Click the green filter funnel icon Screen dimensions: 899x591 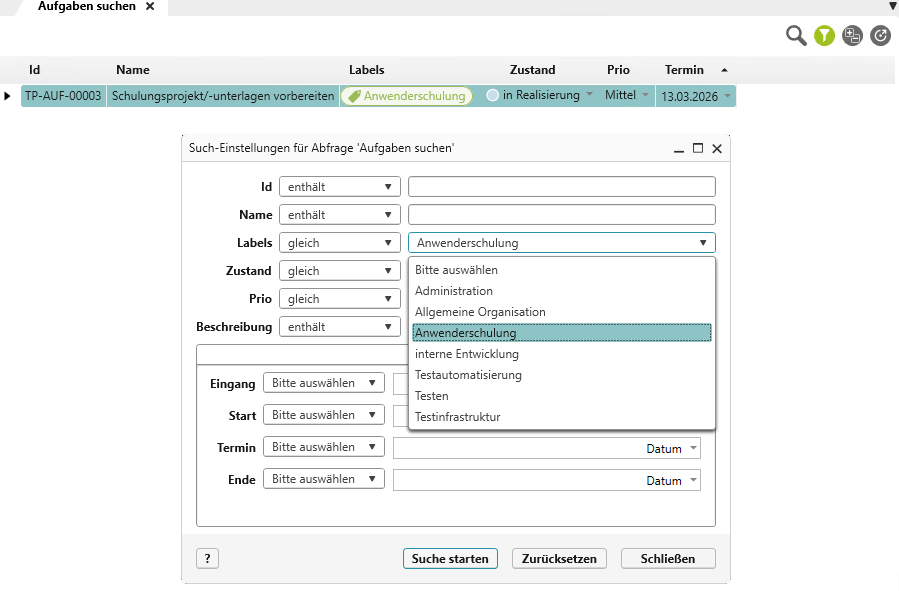click(x=823, y=35)
